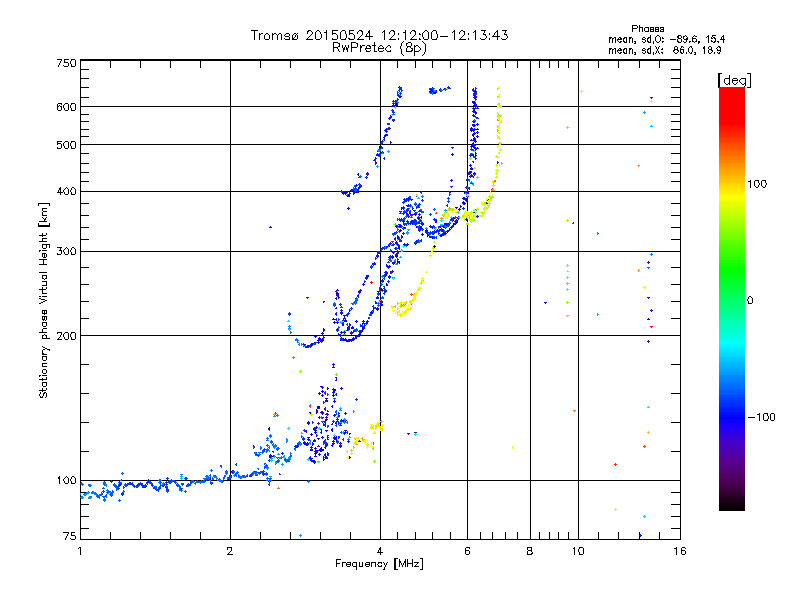This screenshot has height=600, width=800.
Task: Click the x-axis tick label '6'
Action: click(467, 551)
